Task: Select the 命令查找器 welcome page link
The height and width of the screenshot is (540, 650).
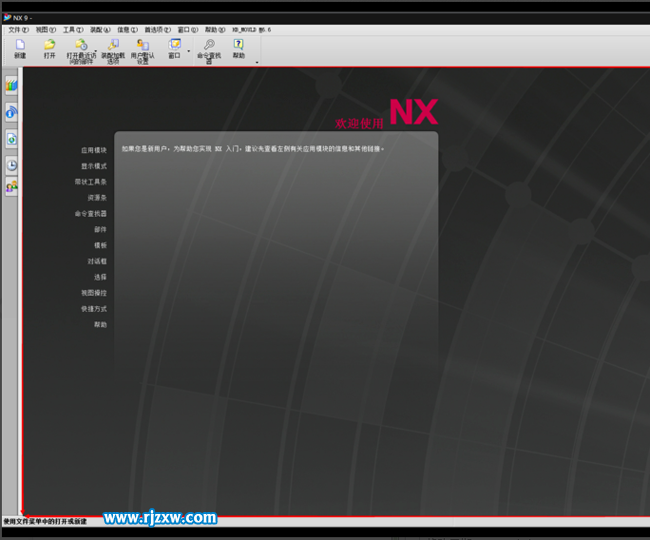Action: point(91,214)
